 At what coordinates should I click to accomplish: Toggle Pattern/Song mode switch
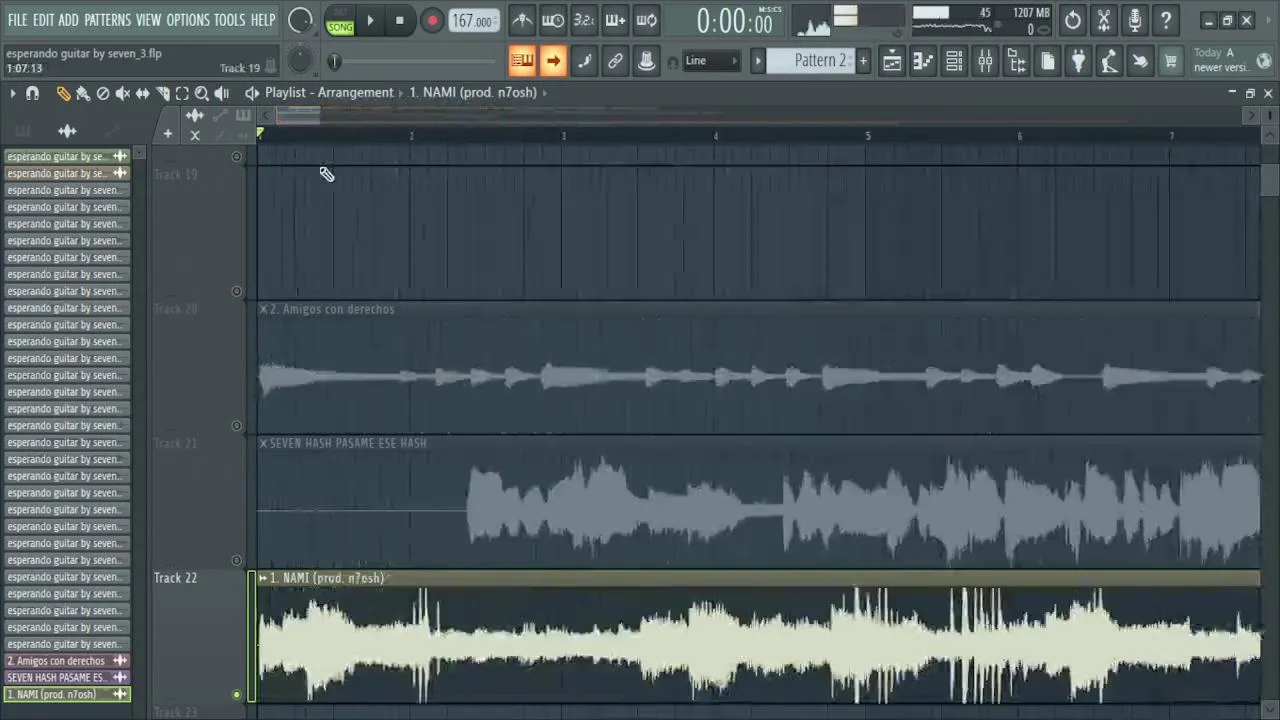(340, 20)
